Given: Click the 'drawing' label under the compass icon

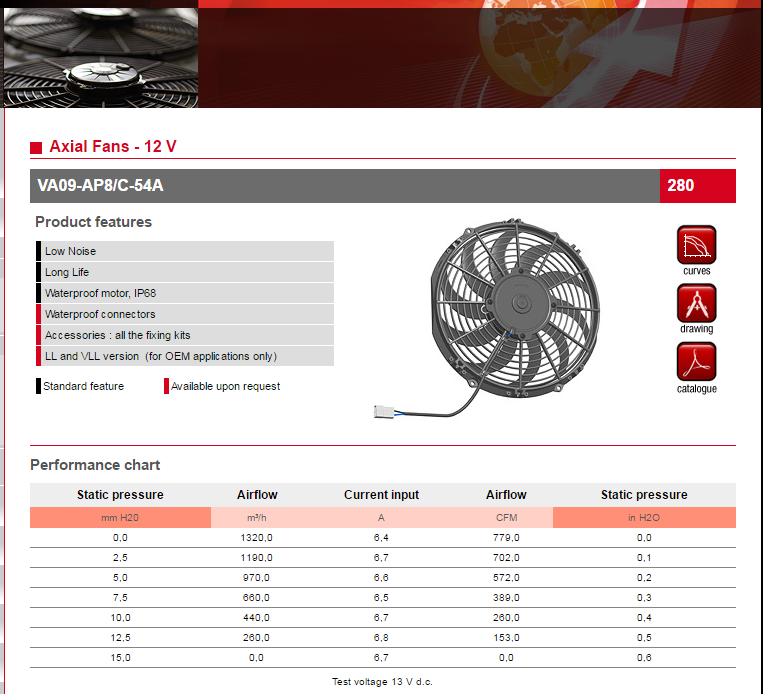Looking at the screenshot, I should point(696,329).
